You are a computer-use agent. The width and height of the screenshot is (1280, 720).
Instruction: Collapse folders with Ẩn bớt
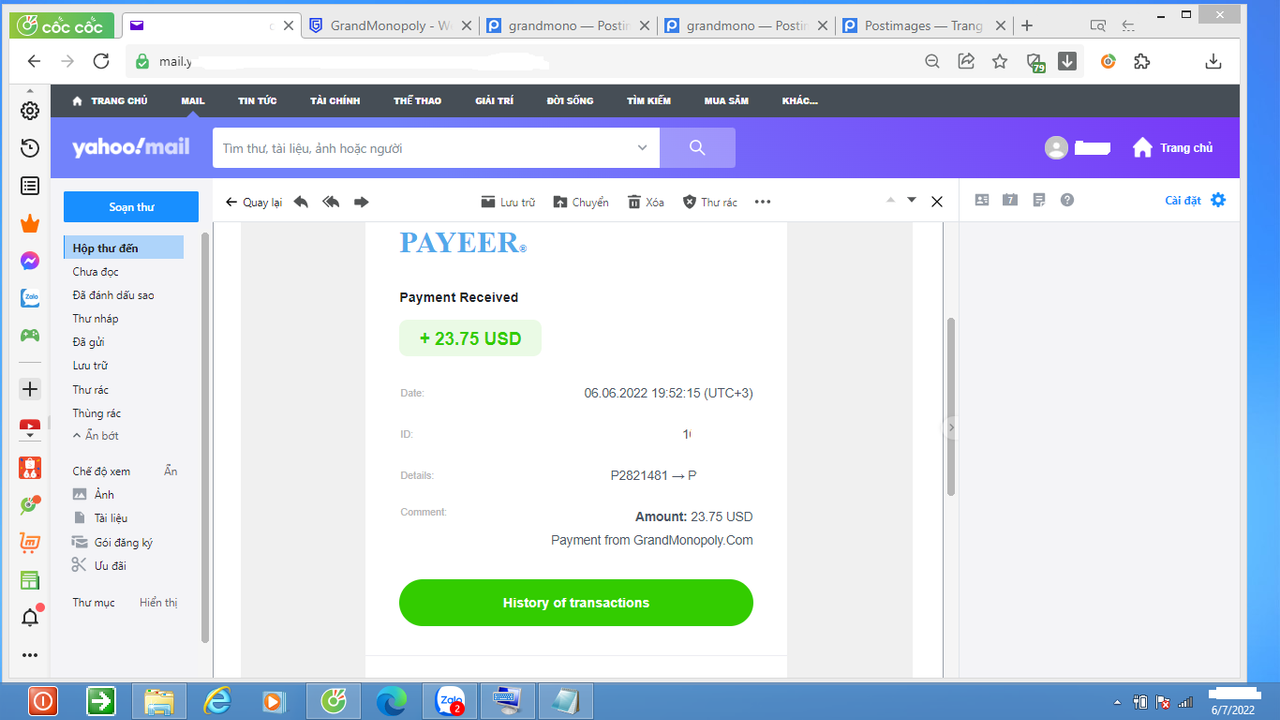96,436
